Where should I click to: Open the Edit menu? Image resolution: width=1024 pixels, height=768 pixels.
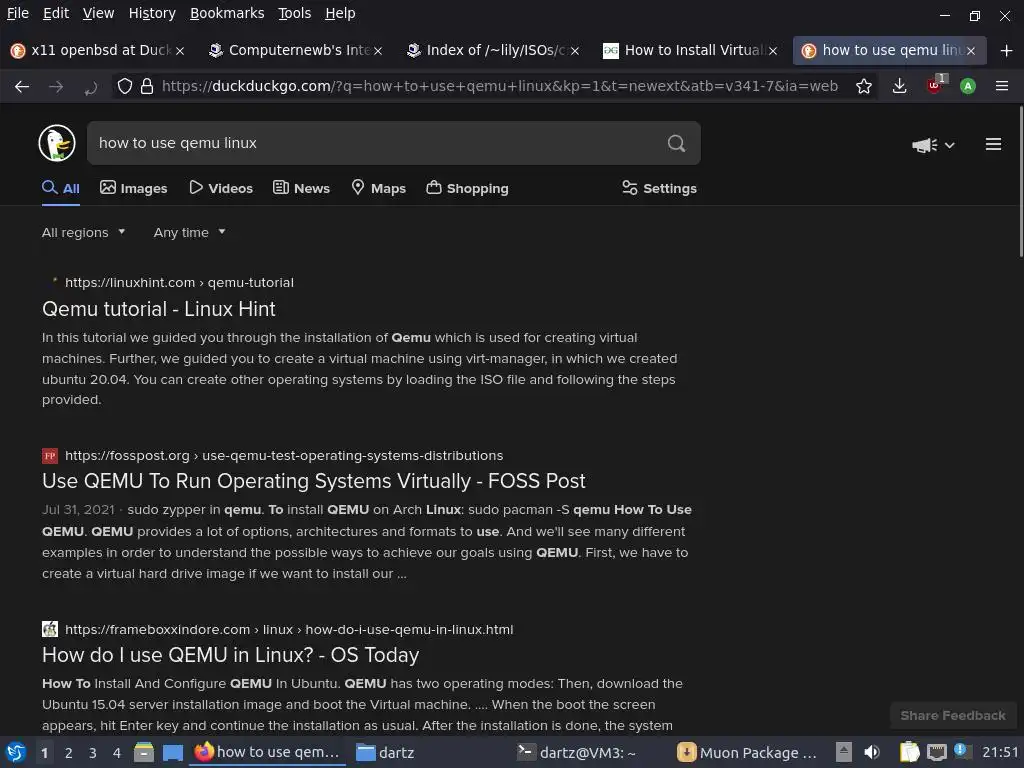(56, 13)
